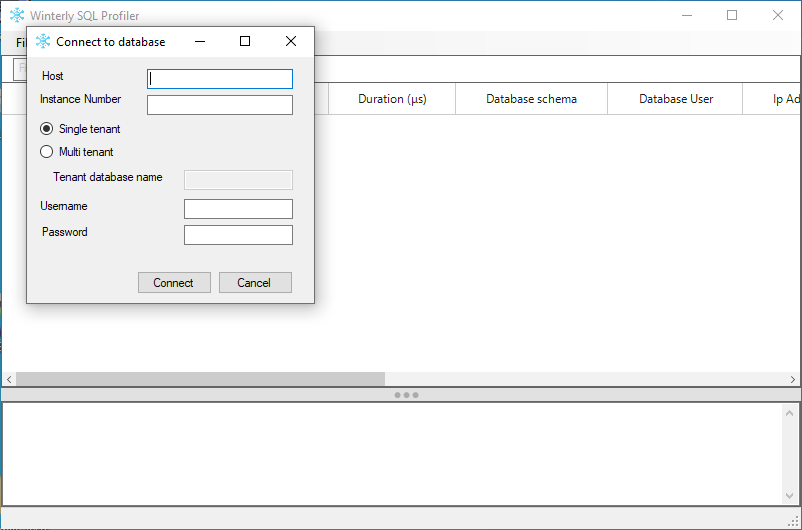This screenshot has height=530, width=802.
Task: Click the Winterly SQL Profiler snowflake icon
Action: 17,15
